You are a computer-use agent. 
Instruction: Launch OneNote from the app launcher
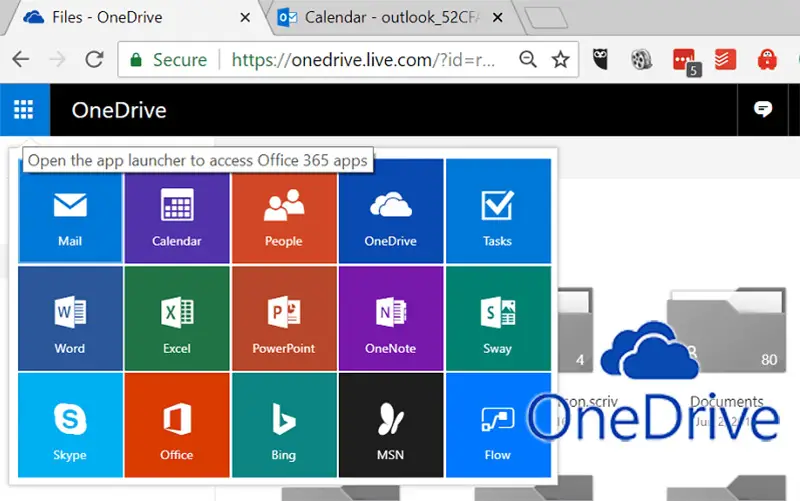(x=391, y=318)
